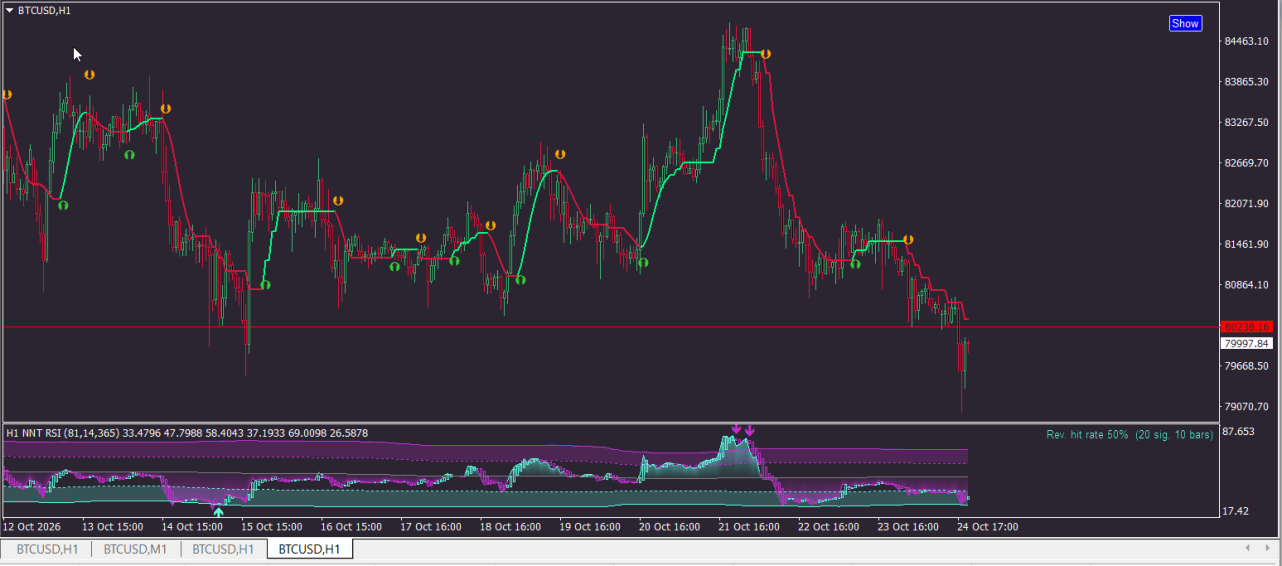Click the green marker at the 15 Oct 15:00 low
The height and width of the screenshot is (566, 1282).
(x=266, y=286)
